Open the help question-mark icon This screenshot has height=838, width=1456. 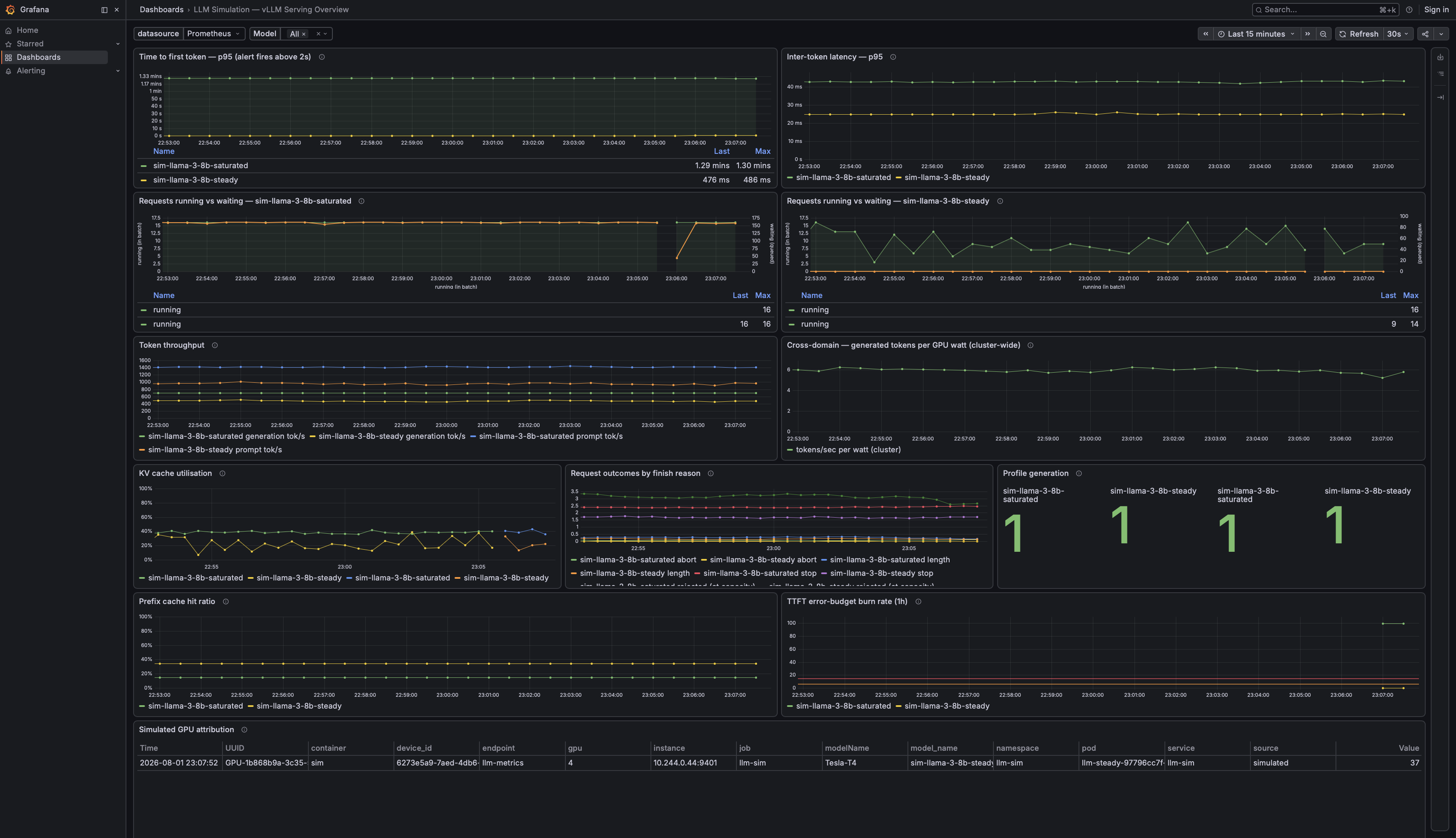point(1409,10)
